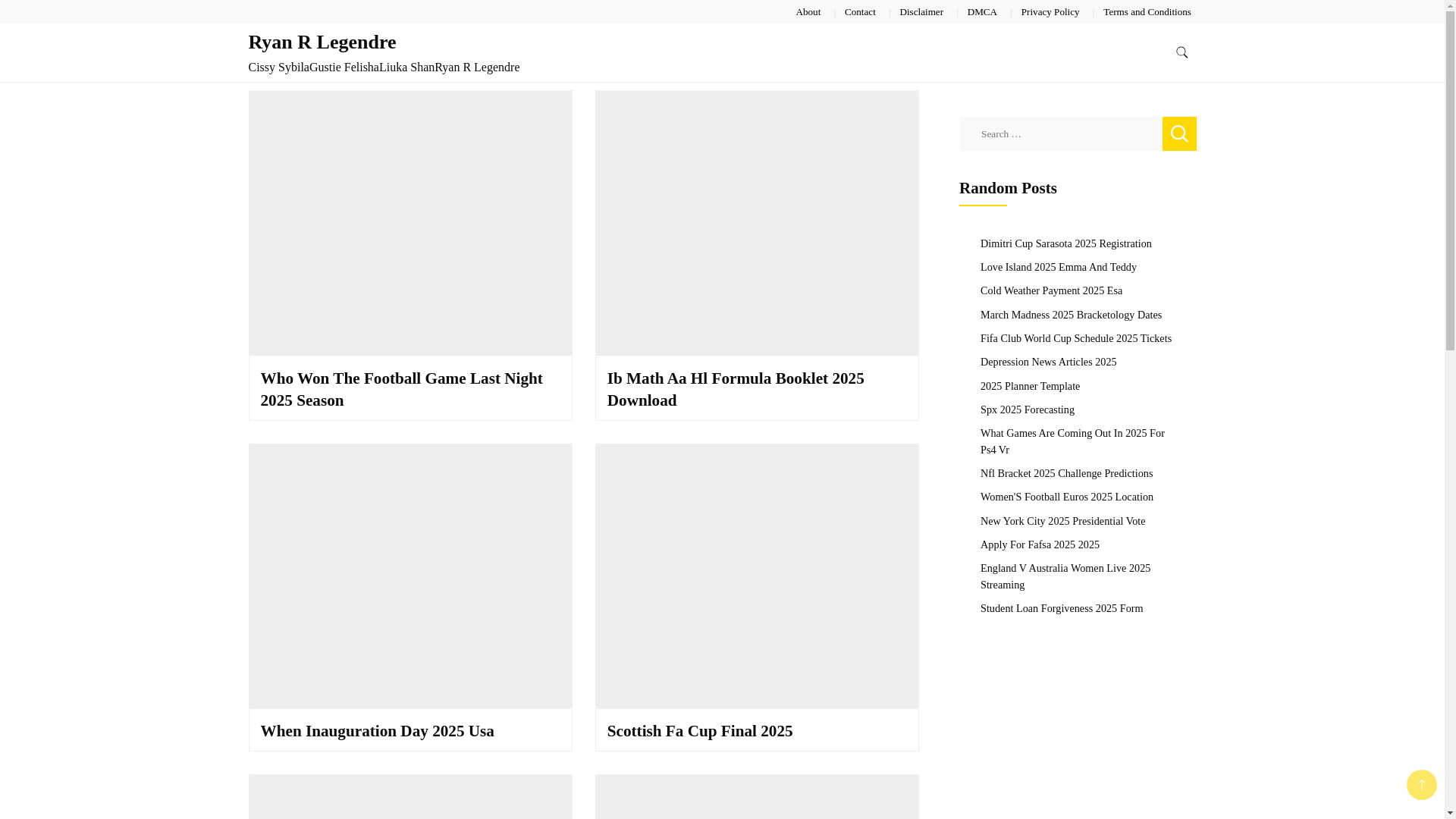
Task: Type in the sidebar Search field
Action: [1060, 134]
